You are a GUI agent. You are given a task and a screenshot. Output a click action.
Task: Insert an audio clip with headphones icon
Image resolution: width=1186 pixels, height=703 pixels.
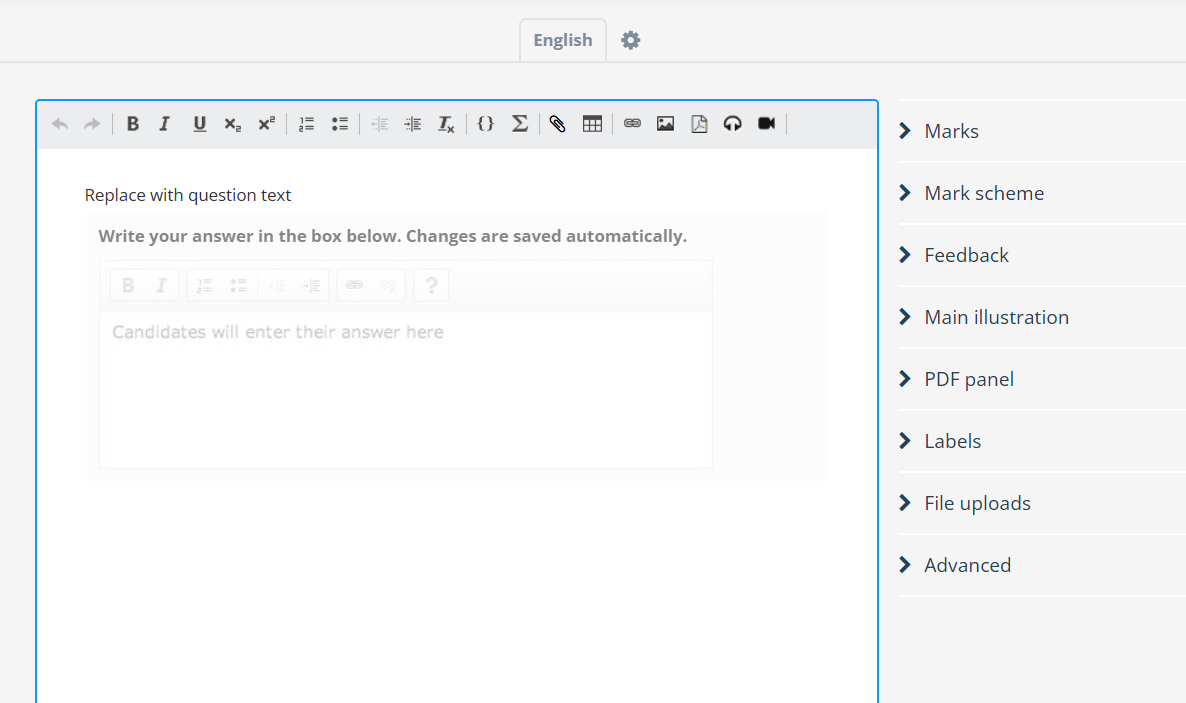pos(732,123)
